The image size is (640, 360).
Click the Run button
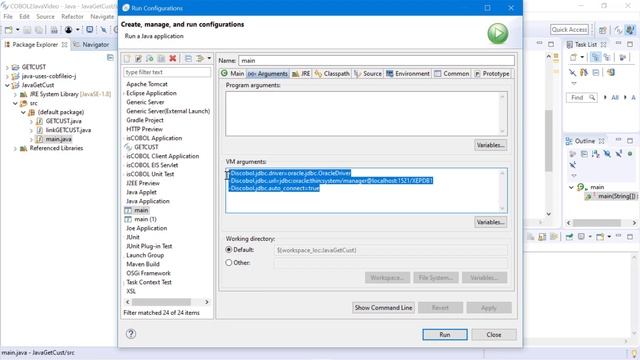445,334
